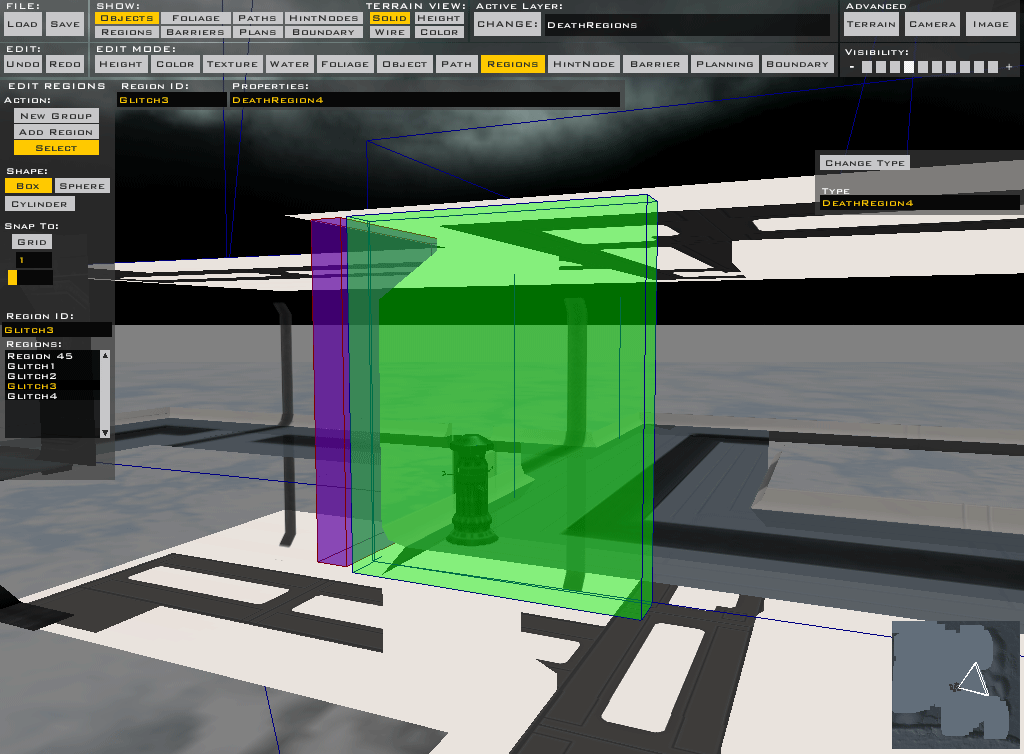
Task: Open advanced Image settings
Action: [x=991, y=24]
